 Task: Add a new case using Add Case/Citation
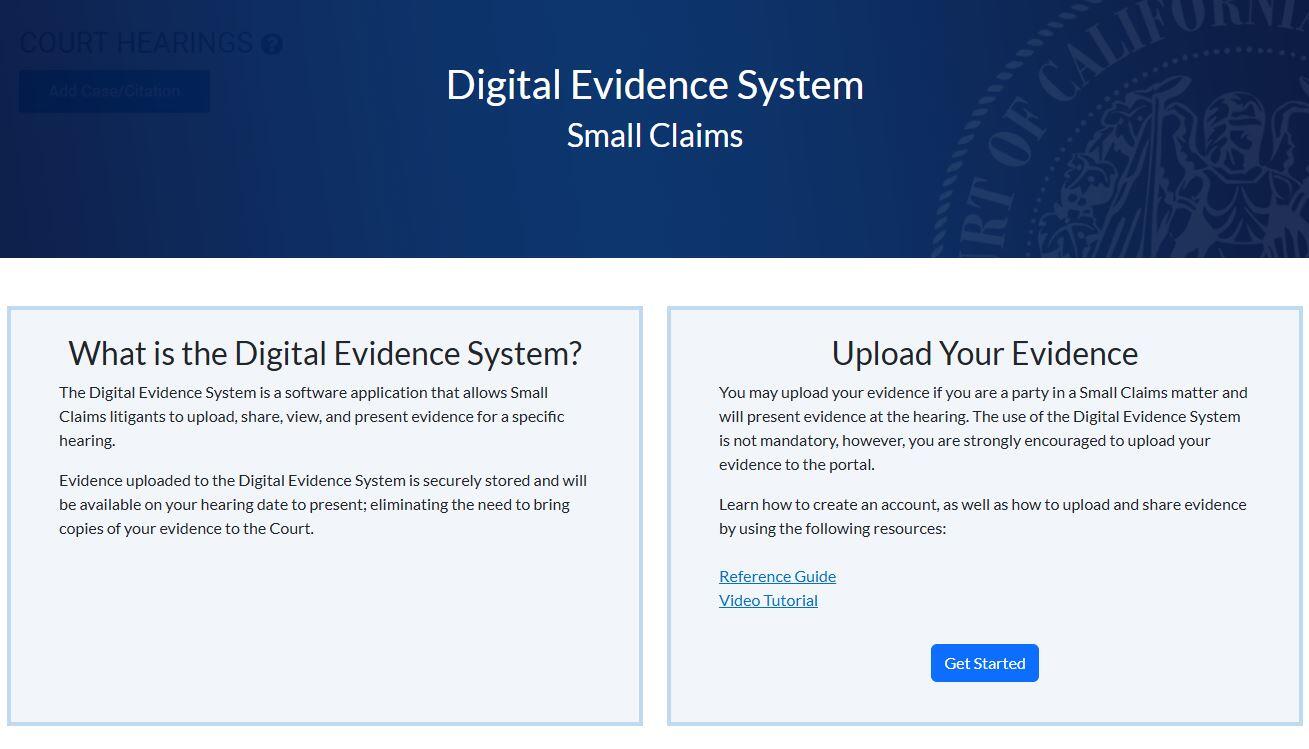[x=114, y=92]
